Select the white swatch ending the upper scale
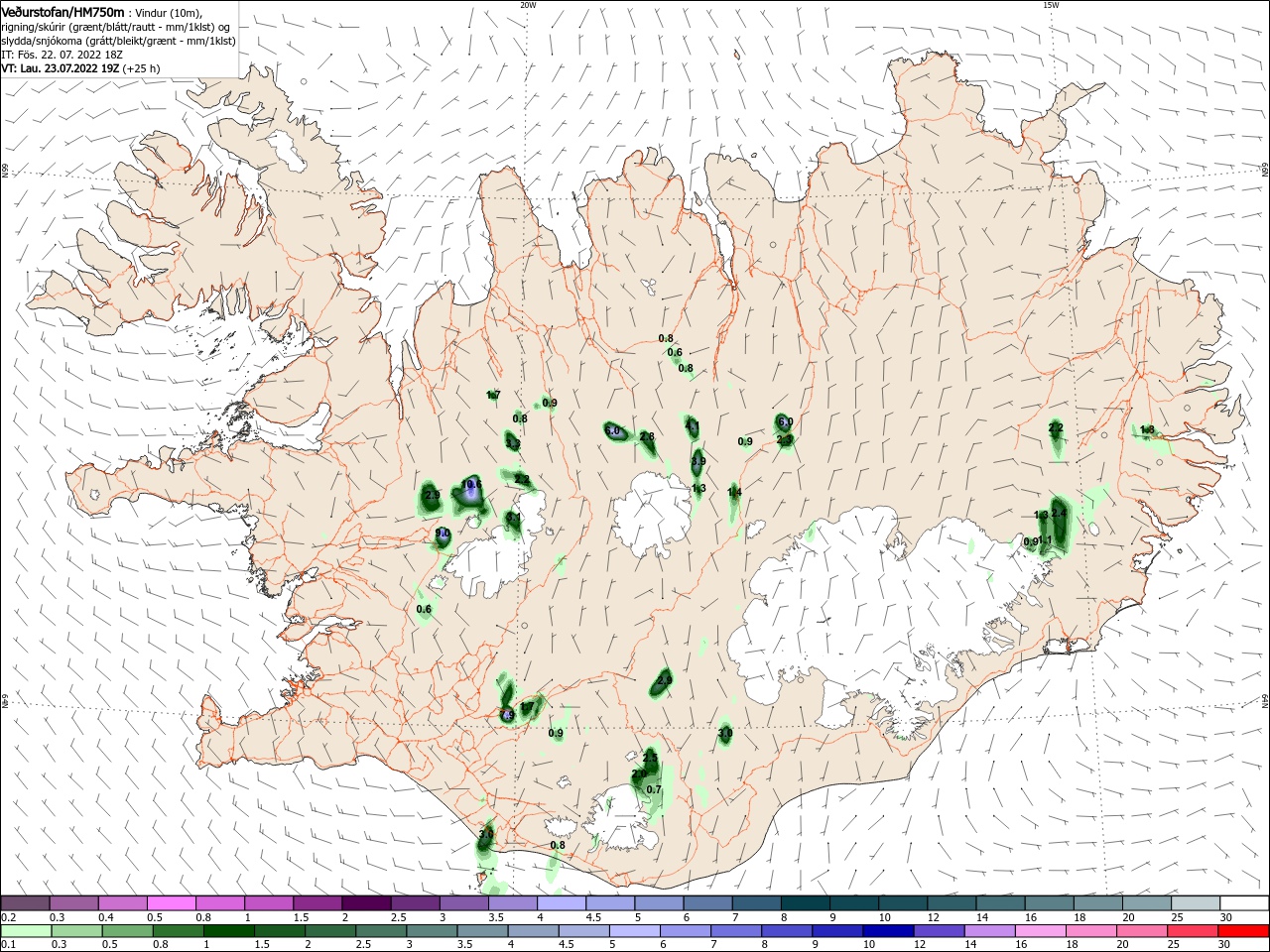Screen dimensions: 1270x952 click(x=1243, y=903)
